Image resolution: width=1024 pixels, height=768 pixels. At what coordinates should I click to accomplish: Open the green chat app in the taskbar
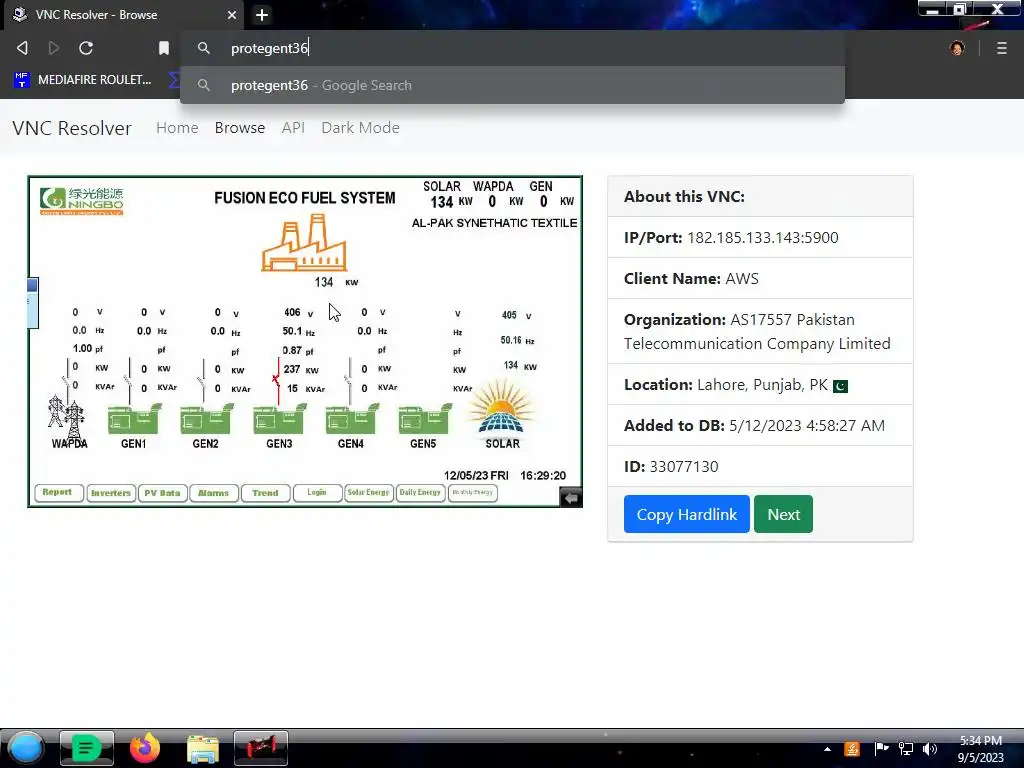tap(87, 748)
